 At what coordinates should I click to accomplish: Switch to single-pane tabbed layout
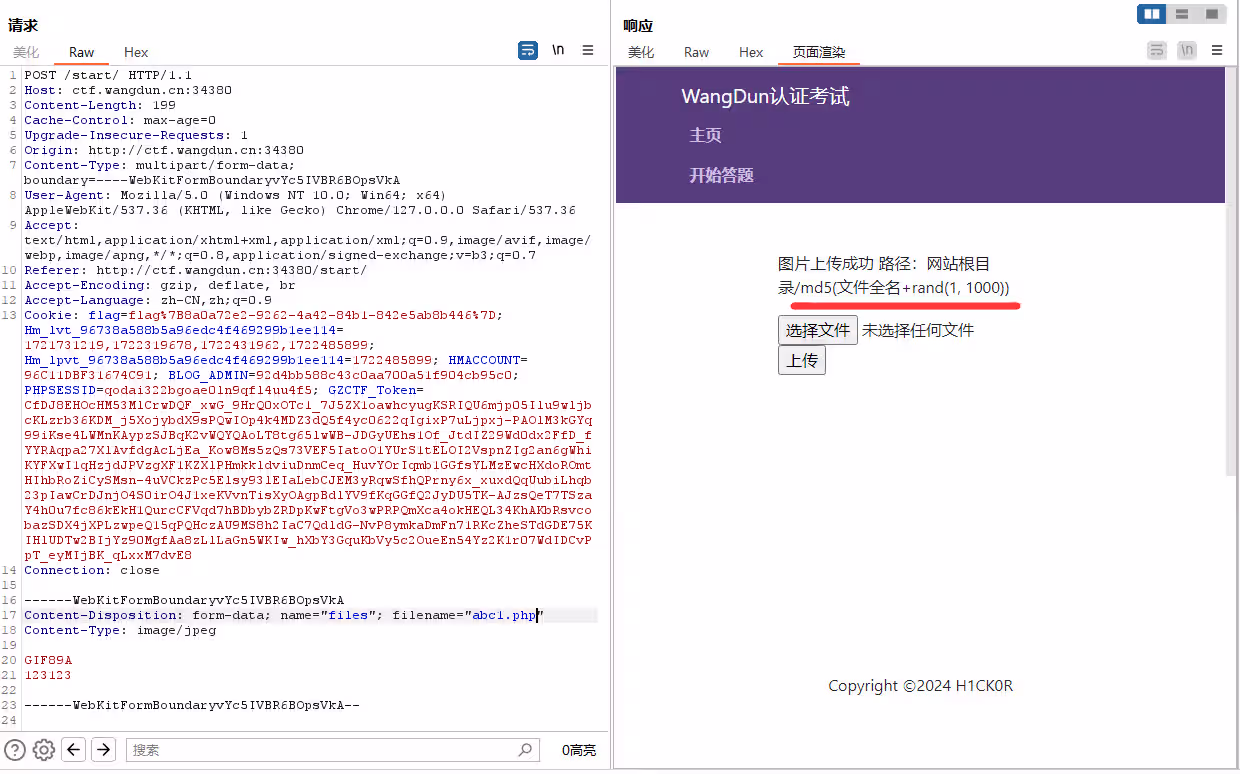[x=1211, y=14]
